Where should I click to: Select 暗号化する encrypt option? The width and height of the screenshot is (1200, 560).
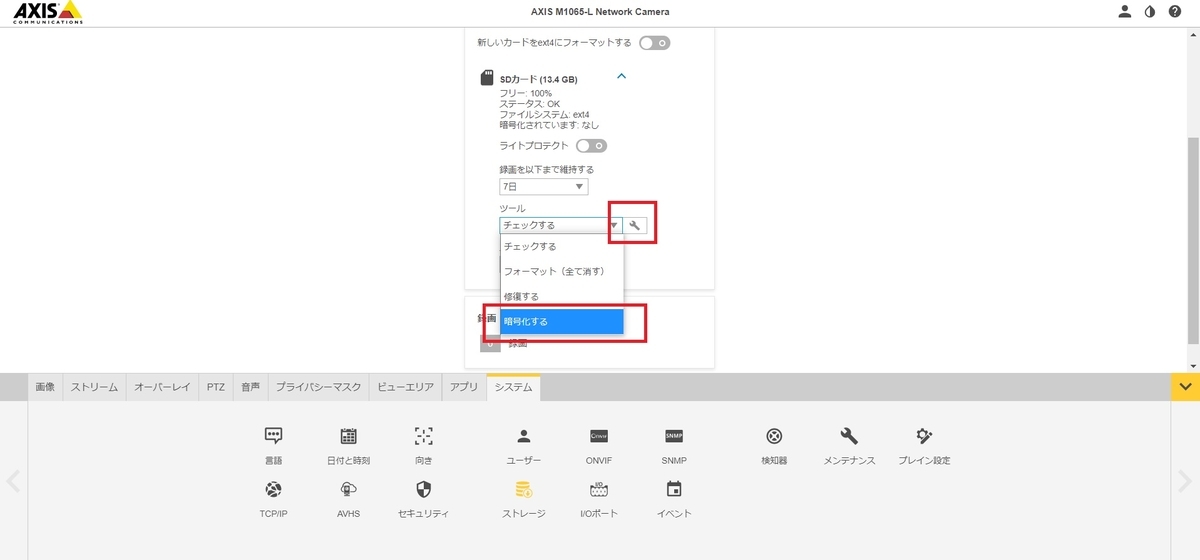(562, 322)
